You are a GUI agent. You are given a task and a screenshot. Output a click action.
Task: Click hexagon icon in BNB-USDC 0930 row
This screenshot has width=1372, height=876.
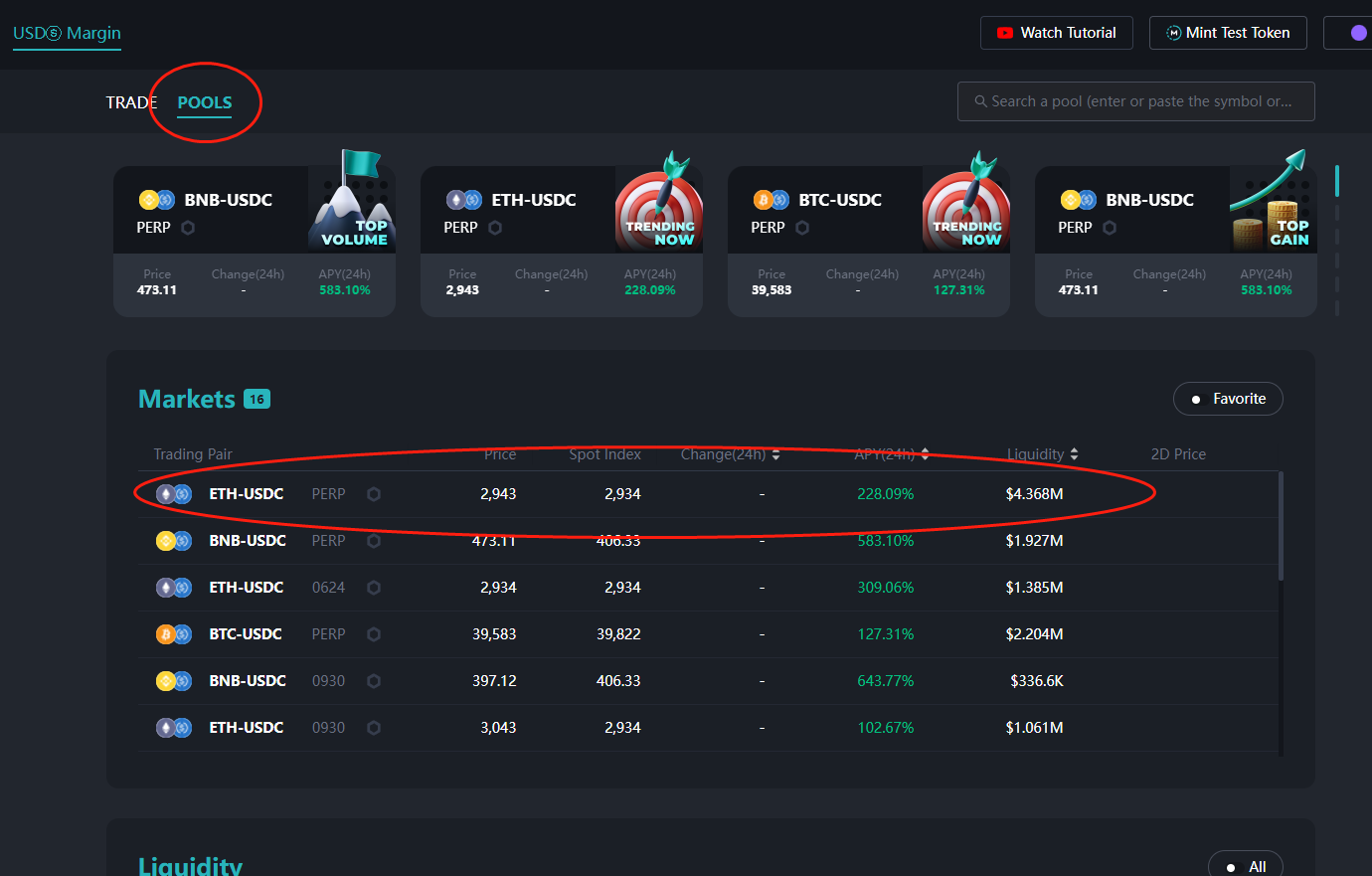tap(374, 681)
